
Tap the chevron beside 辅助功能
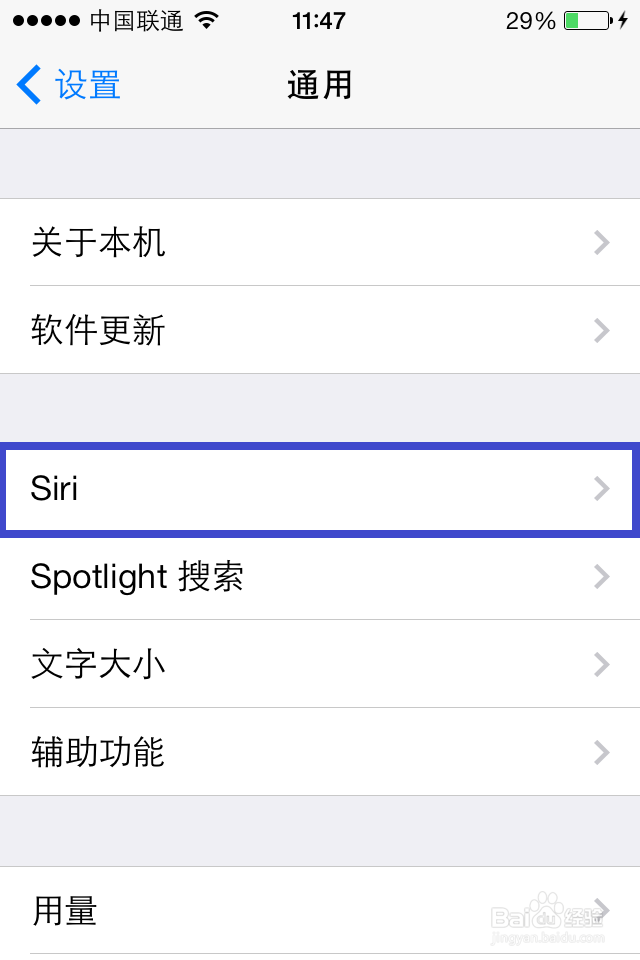pos(601,752)
